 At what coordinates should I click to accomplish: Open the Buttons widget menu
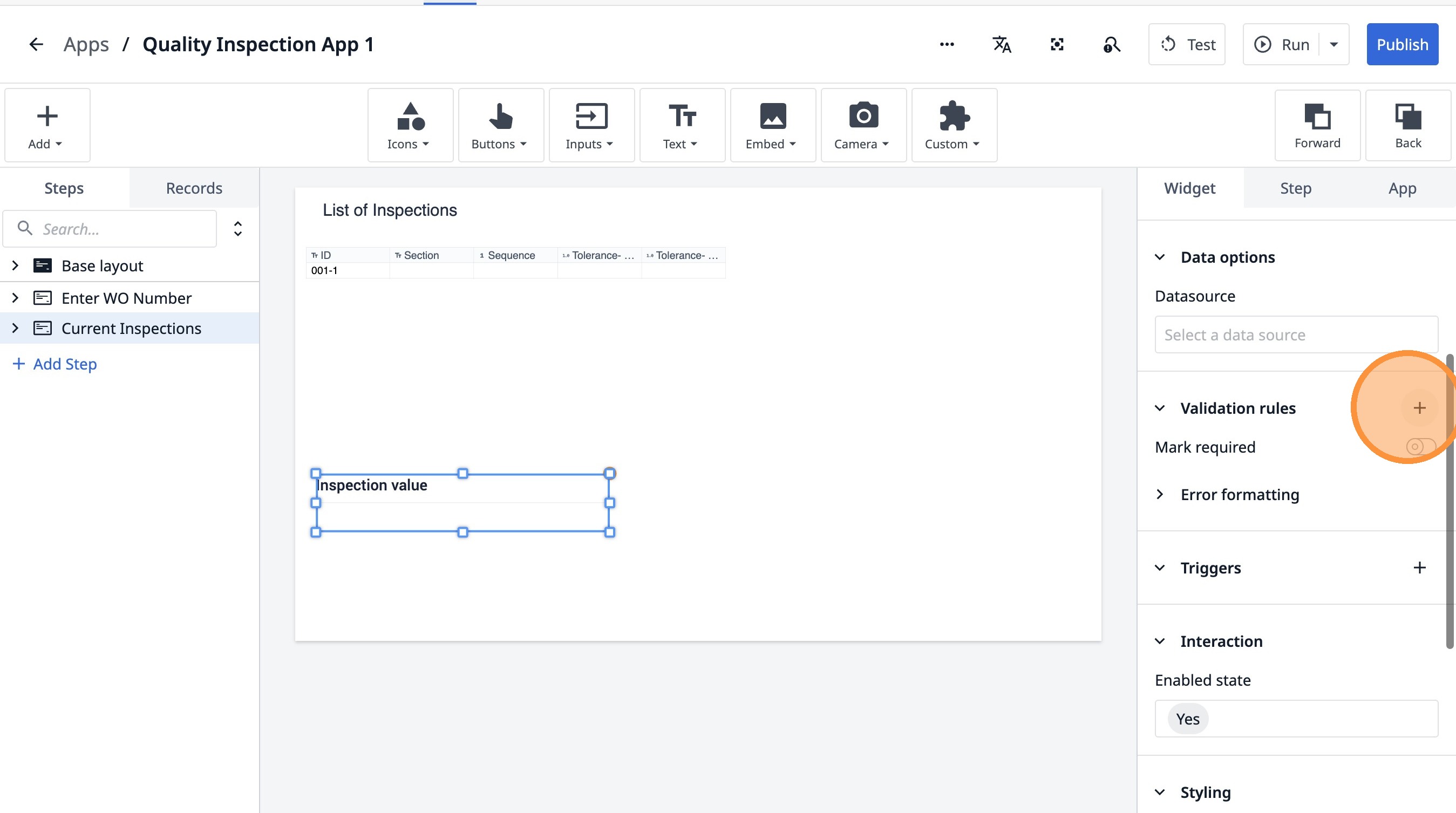[x=500, y=125]
